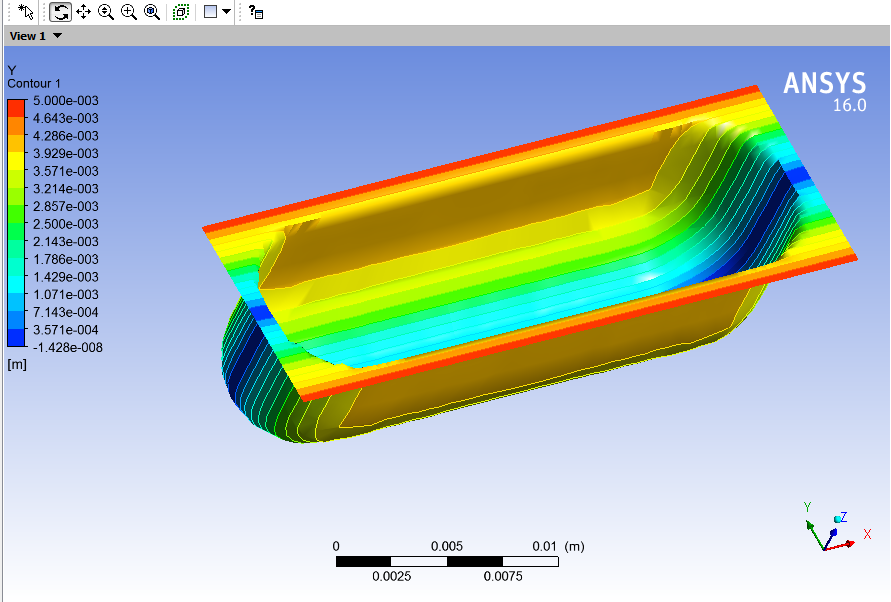Viewport: 891px width, 602px height.
Task: Open the dropdown beside the help icon
Action: point(227,12)
